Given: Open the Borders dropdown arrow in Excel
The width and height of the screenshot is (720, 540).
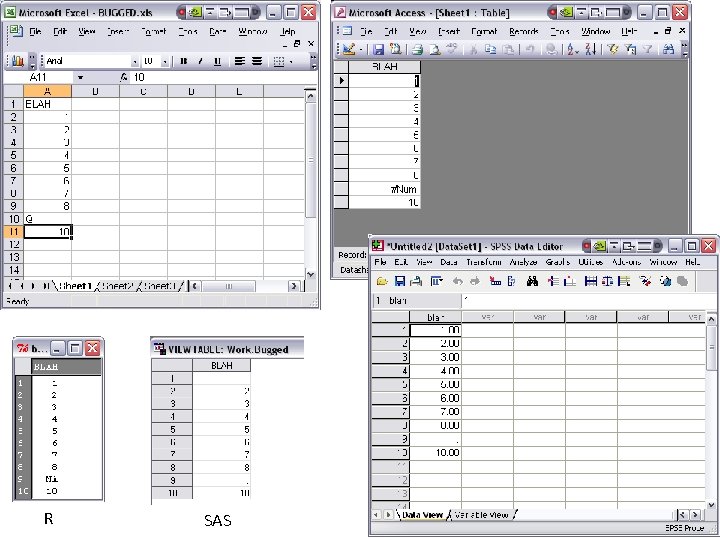Looking at the screenshot, I should point(291,62).
